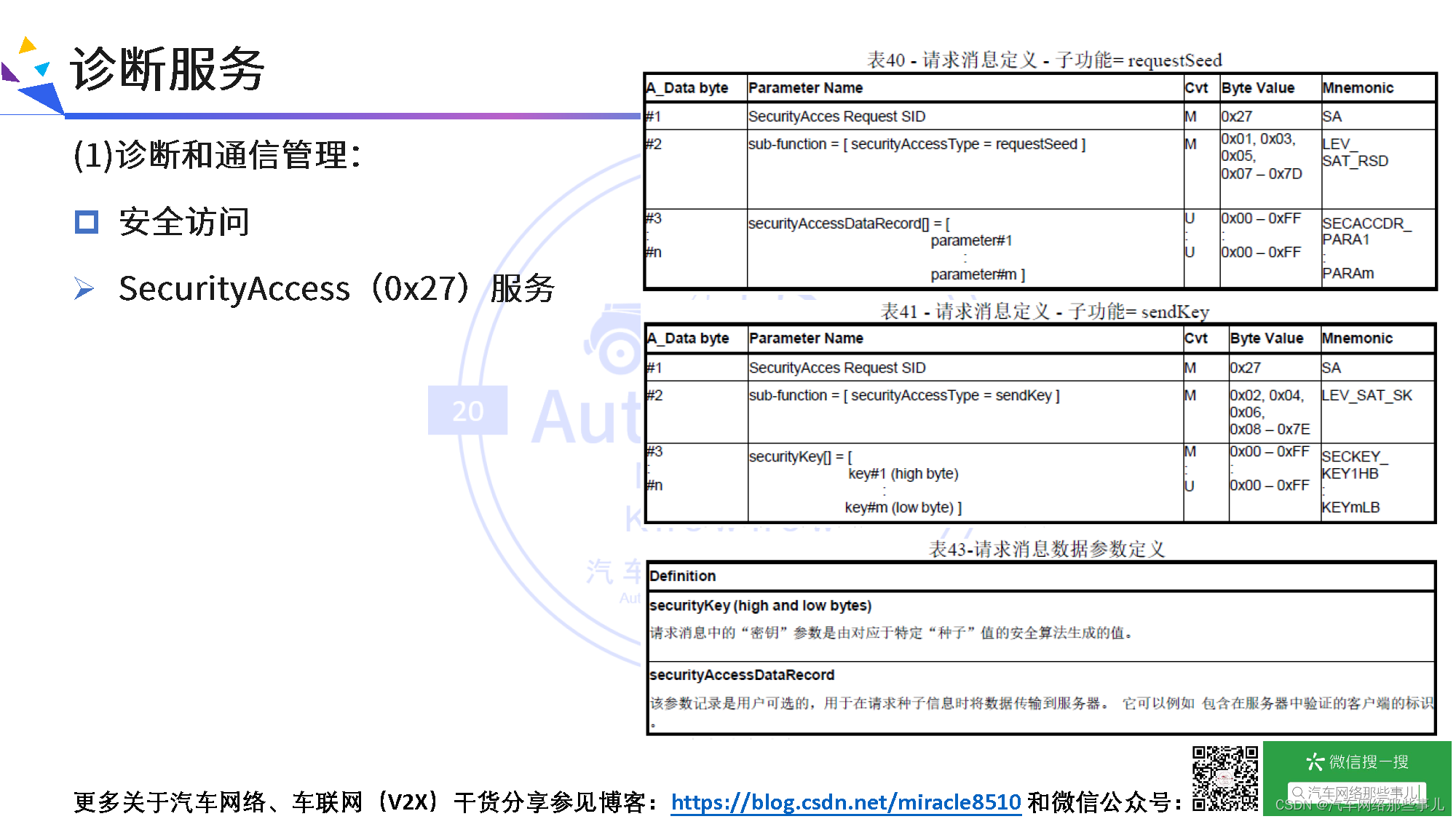Click the LEV_SAT_SK mnemonic cell
Image resolution: width=1456 pixels, height=819 pixels.
pyautogui.click(x=1366, y=395)
